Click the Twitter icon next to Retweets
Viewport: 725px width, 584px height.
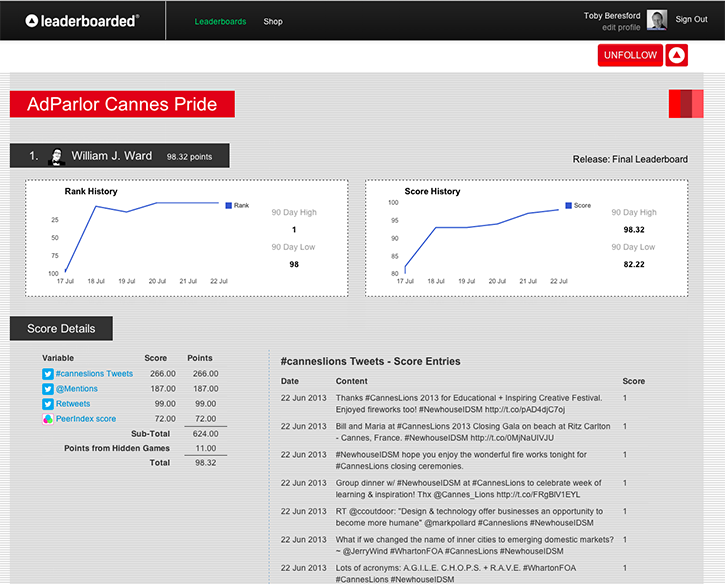47,404
